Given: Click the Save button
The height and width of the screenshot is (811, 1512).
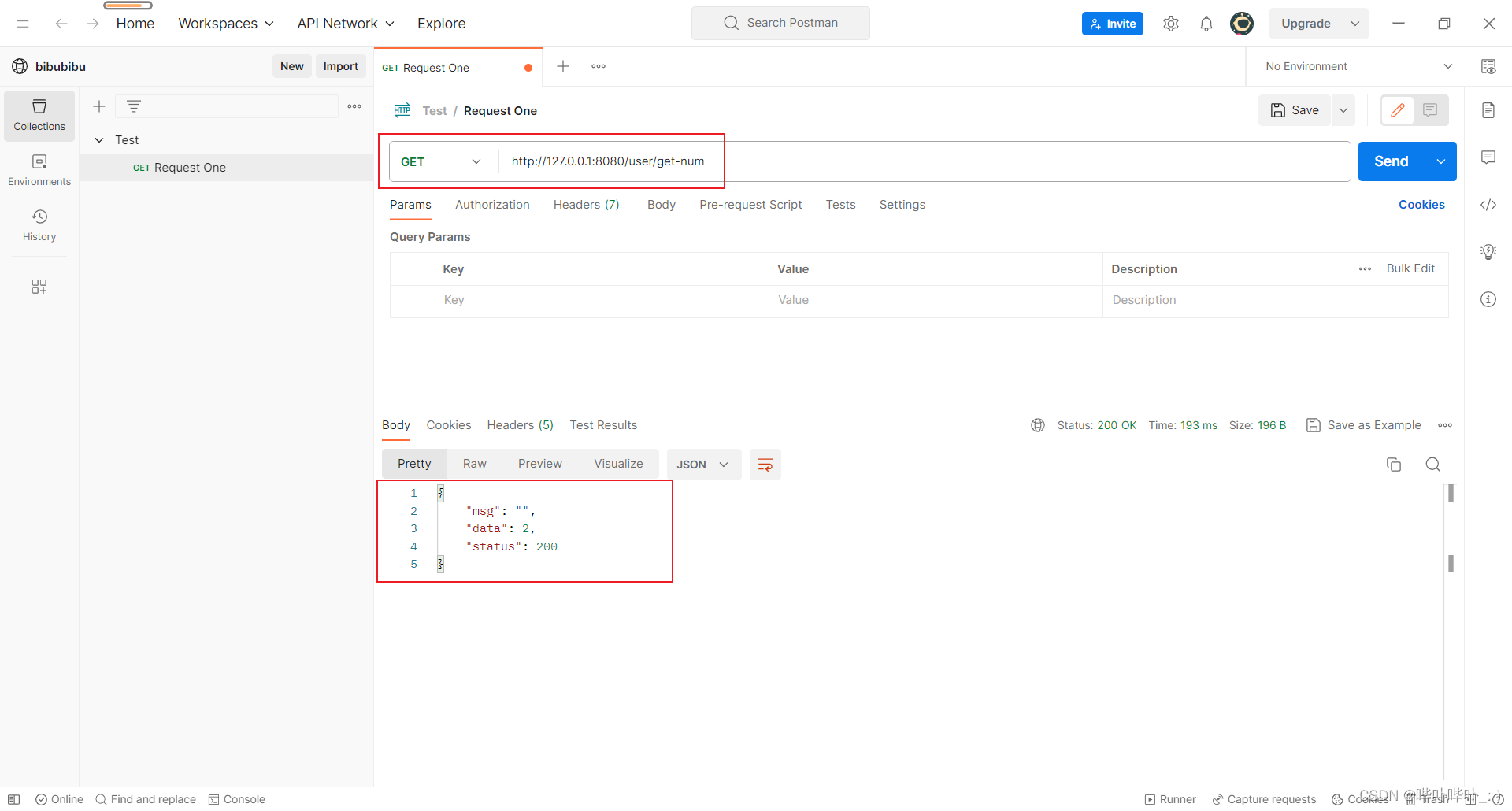Looking at the screenshot, I should [1295, 110].
